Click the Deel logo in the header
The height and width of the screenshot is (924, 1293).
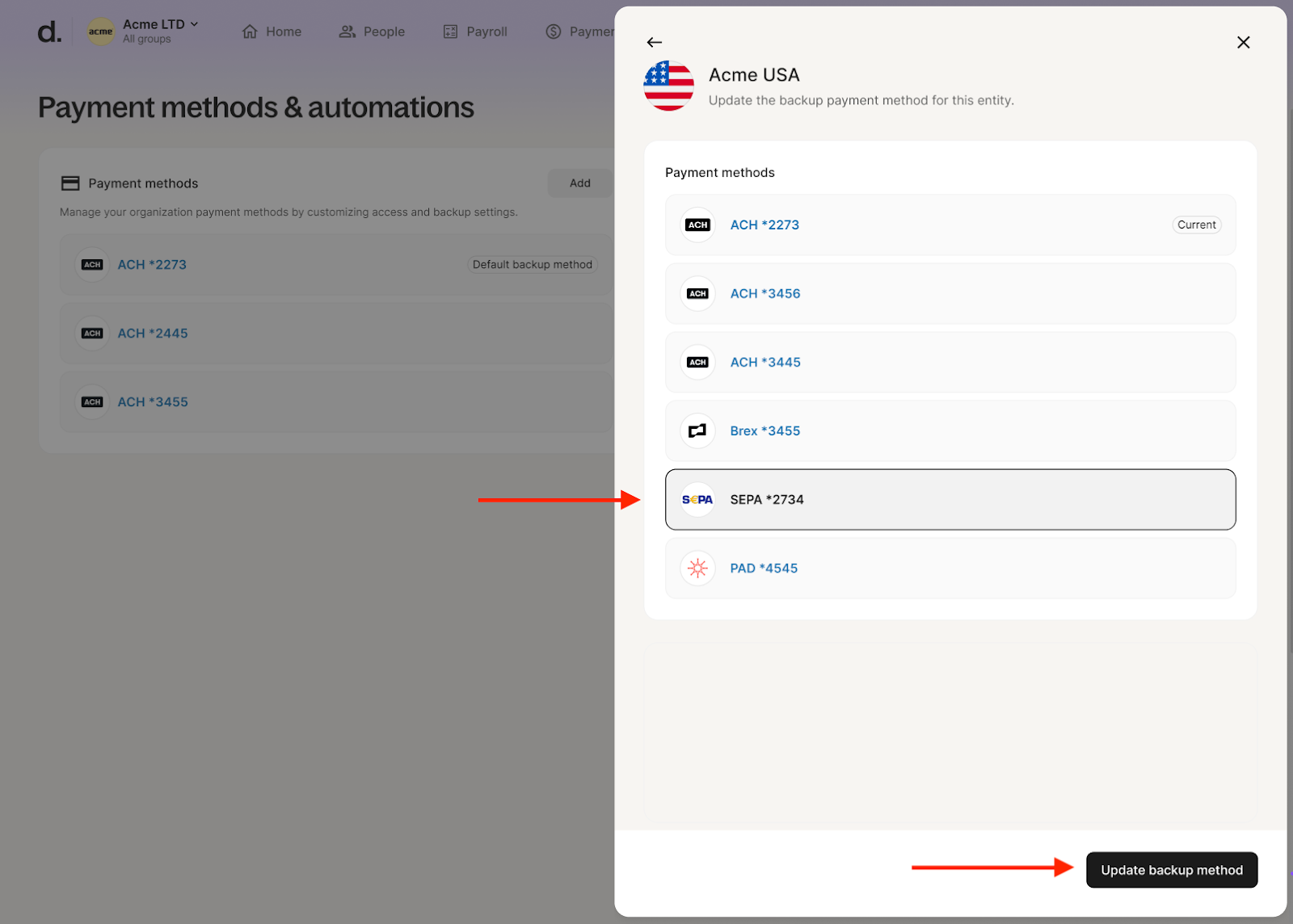49,31
